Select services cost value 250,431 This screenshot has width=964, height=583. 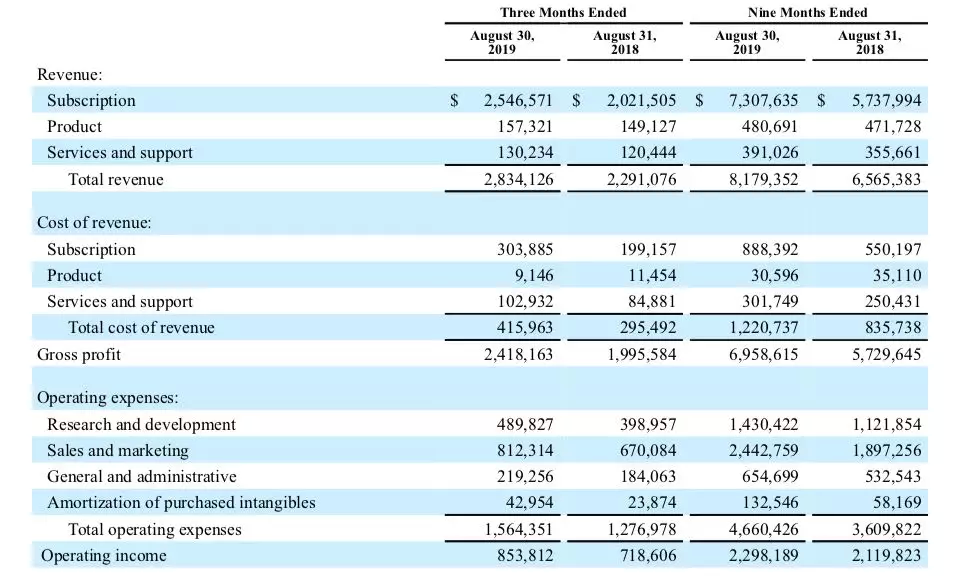893,302
